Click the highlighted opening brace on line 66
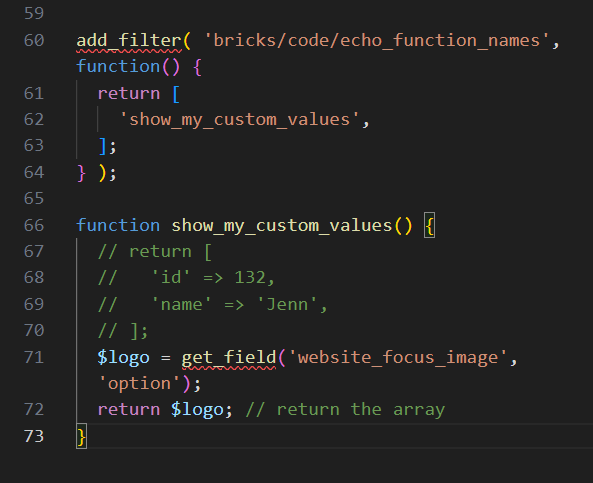The height and width of the screenshot is (483, 593). coord(429,225)
